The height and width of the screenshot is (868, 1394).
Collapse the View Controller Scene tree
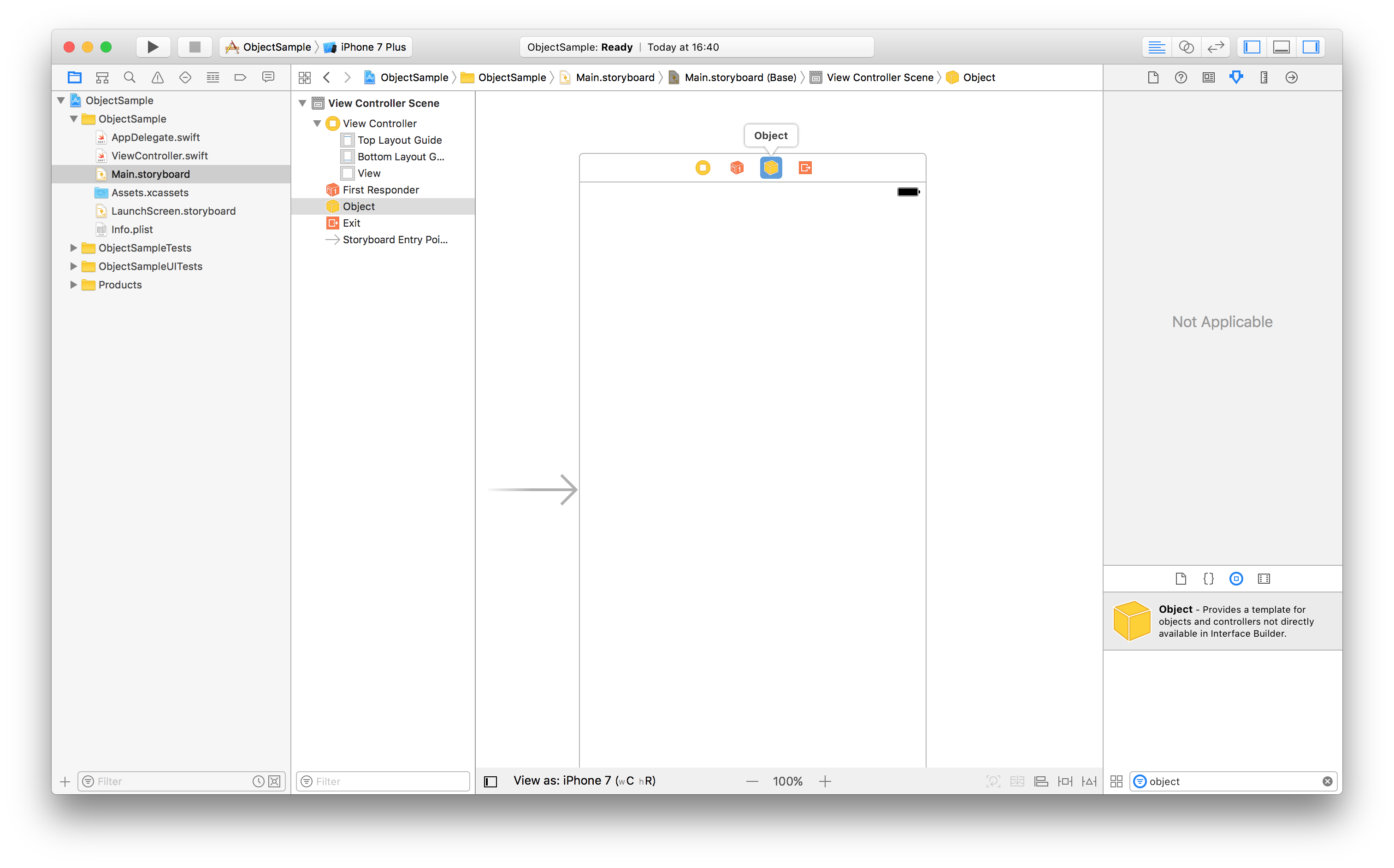(x=303, y=103)
